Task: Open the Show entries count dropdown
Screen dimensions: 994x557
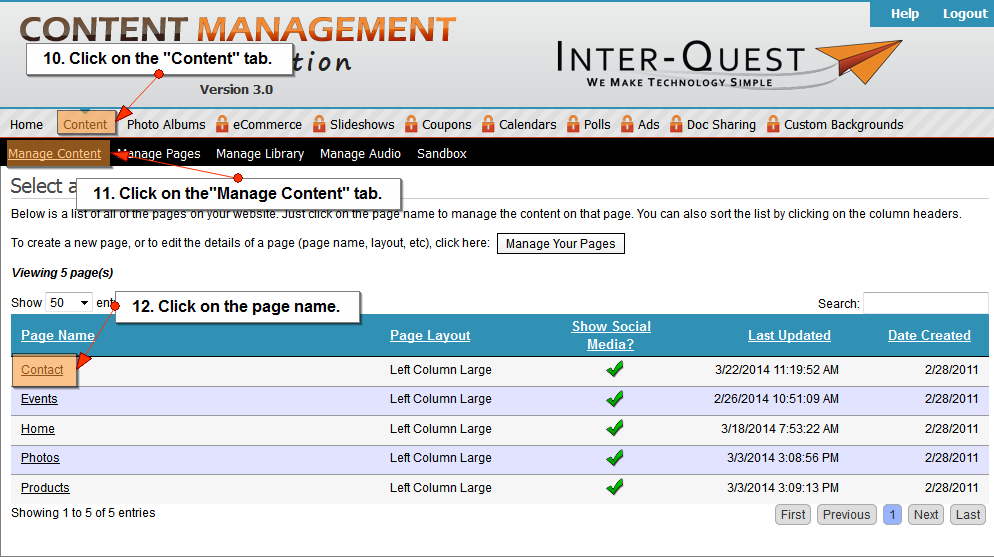Action: (69, 302)
